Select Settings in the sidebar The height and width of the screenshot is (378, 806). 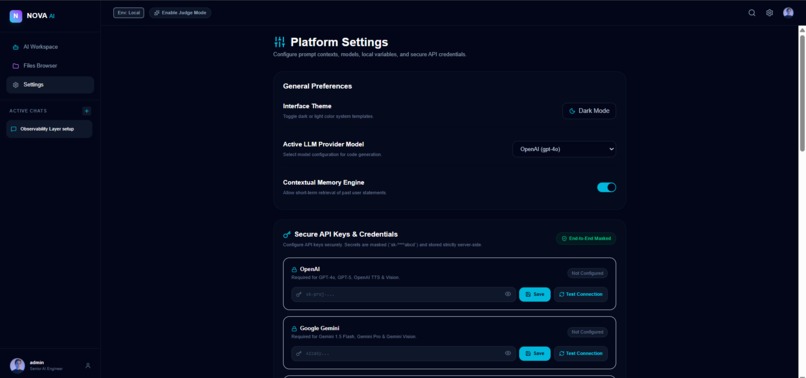(50, 85)
